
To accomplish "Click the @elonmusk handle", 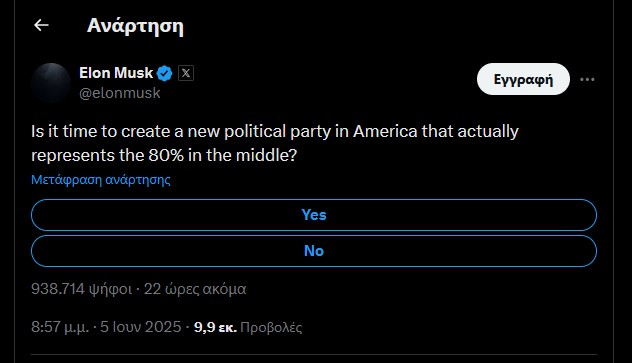I will click(120, 93).
